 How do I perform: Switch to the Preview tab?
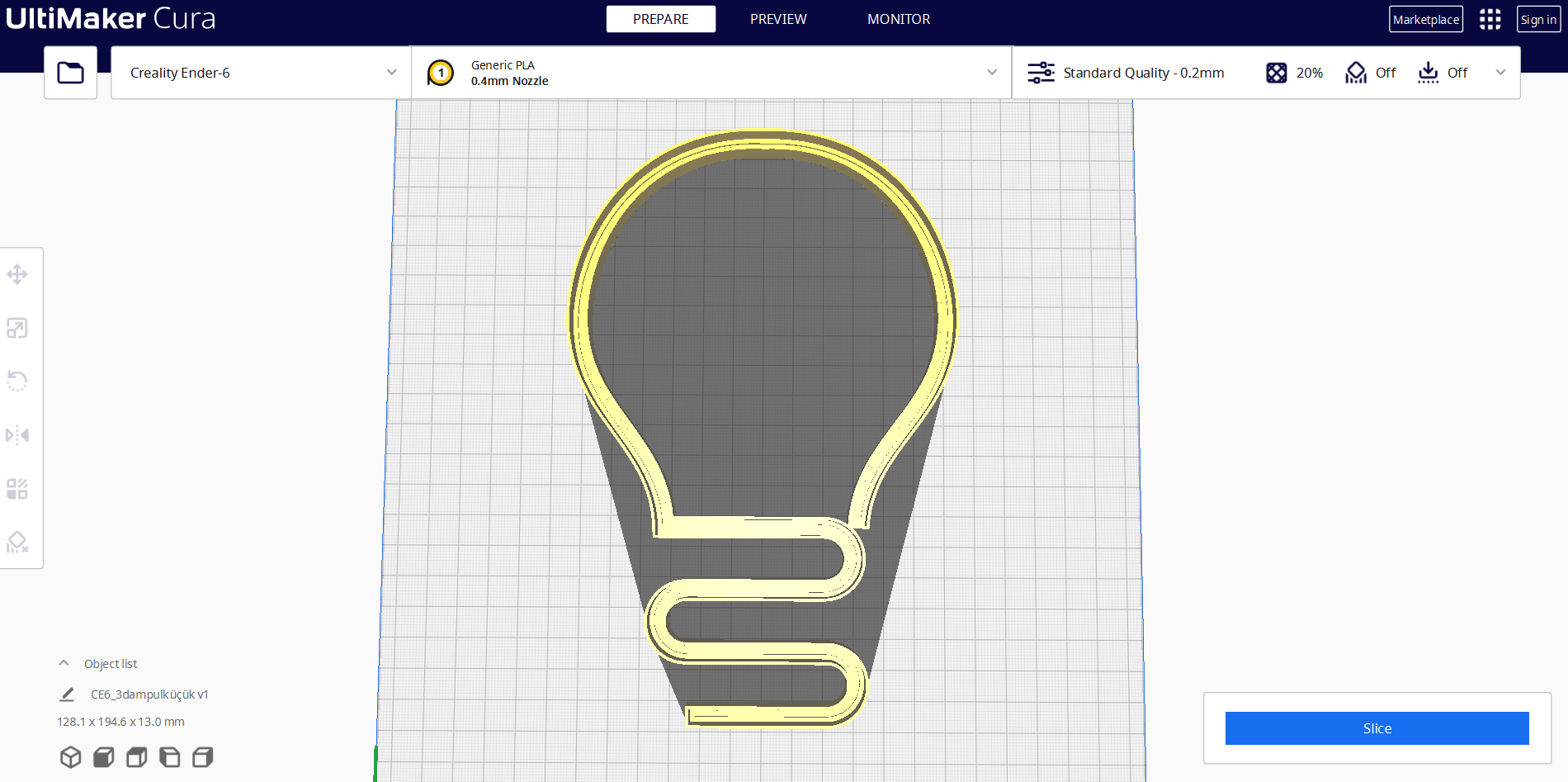coord(777,19)
